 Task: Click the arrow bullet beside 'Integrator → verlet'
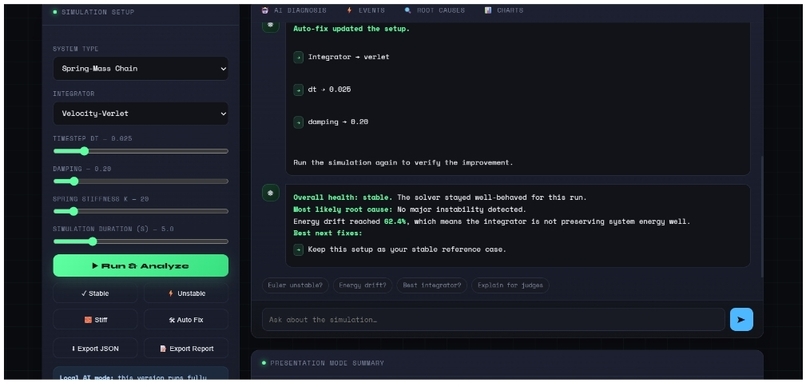click(298, 57)
